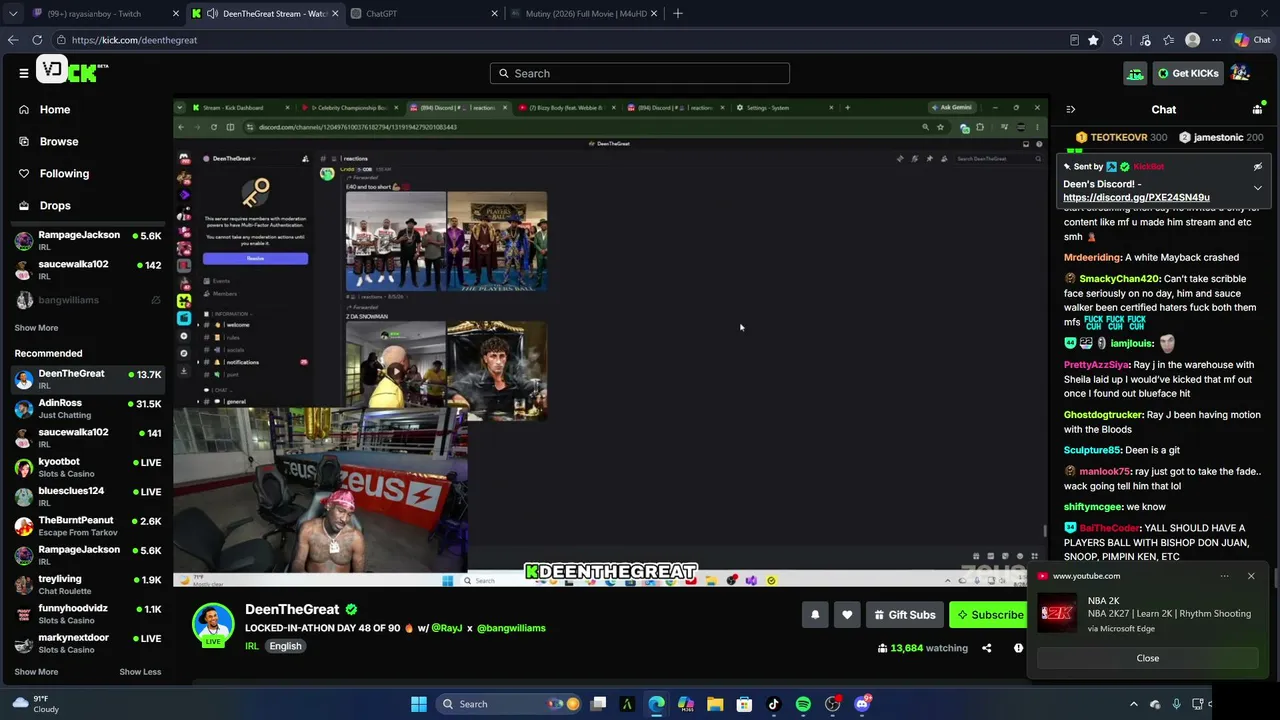Open treyliving channel in sidebar
This screenshot has height=720, width=1280.
pos(87,585)
